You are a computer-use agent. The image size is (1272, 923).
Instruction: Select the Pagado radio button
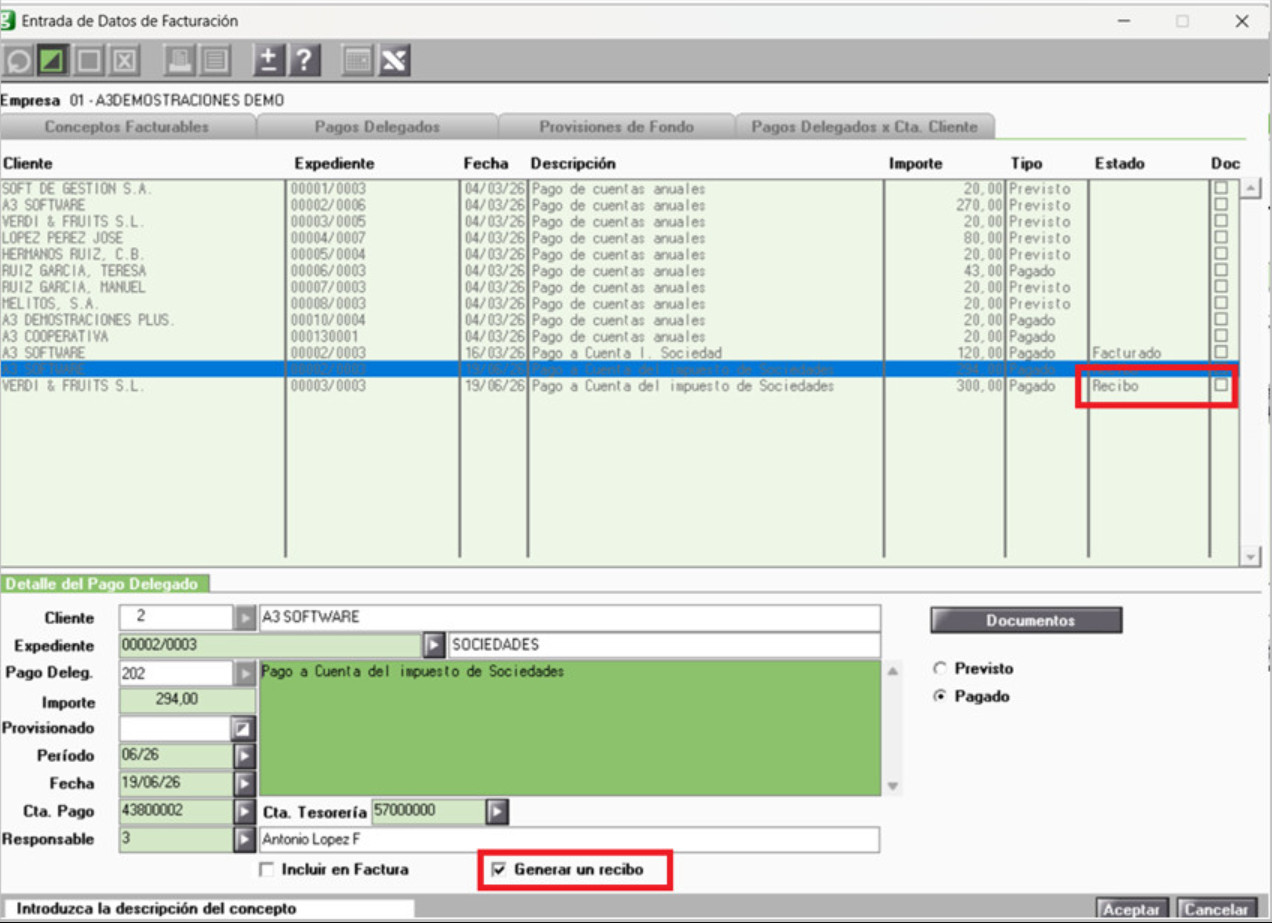pos(939,697)
